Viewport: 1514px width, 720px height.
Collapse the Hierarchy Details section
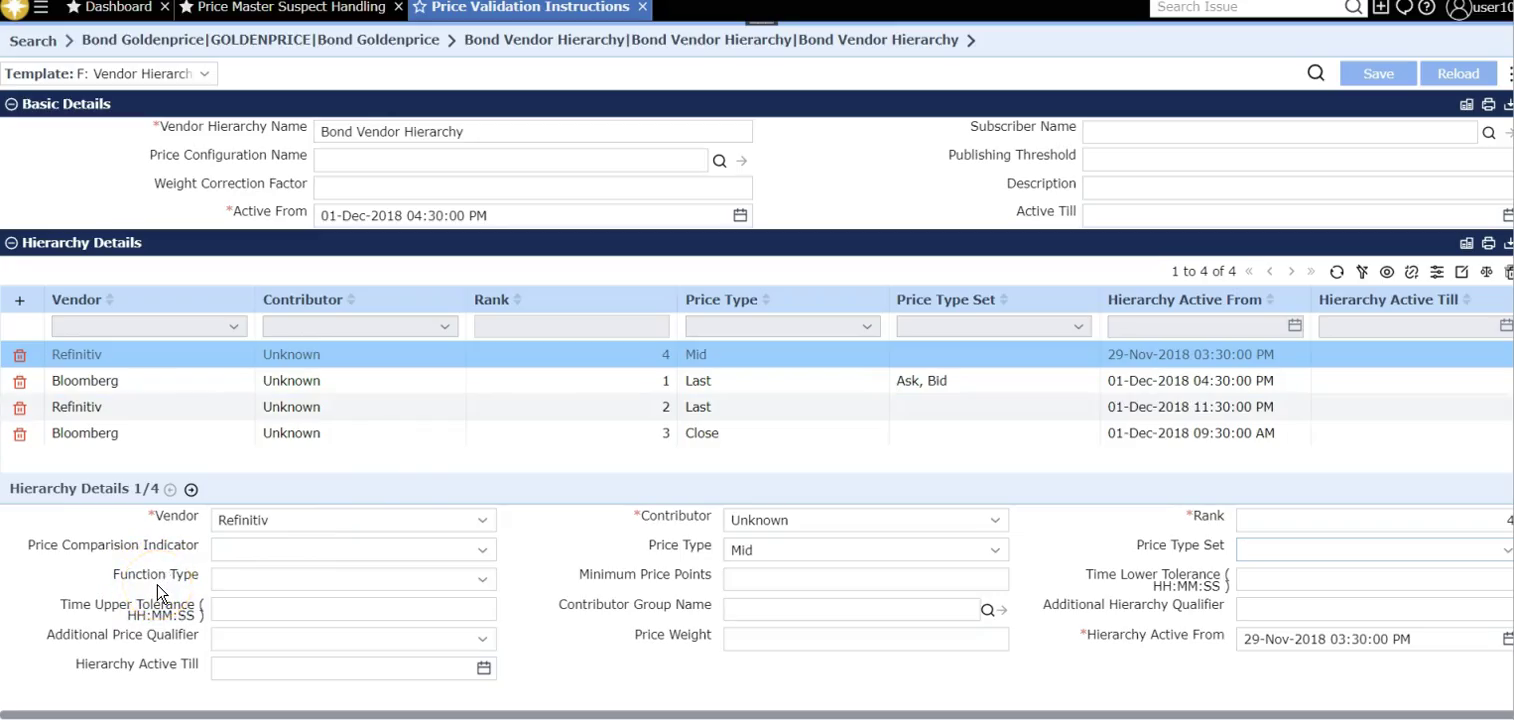click(11, 243)
